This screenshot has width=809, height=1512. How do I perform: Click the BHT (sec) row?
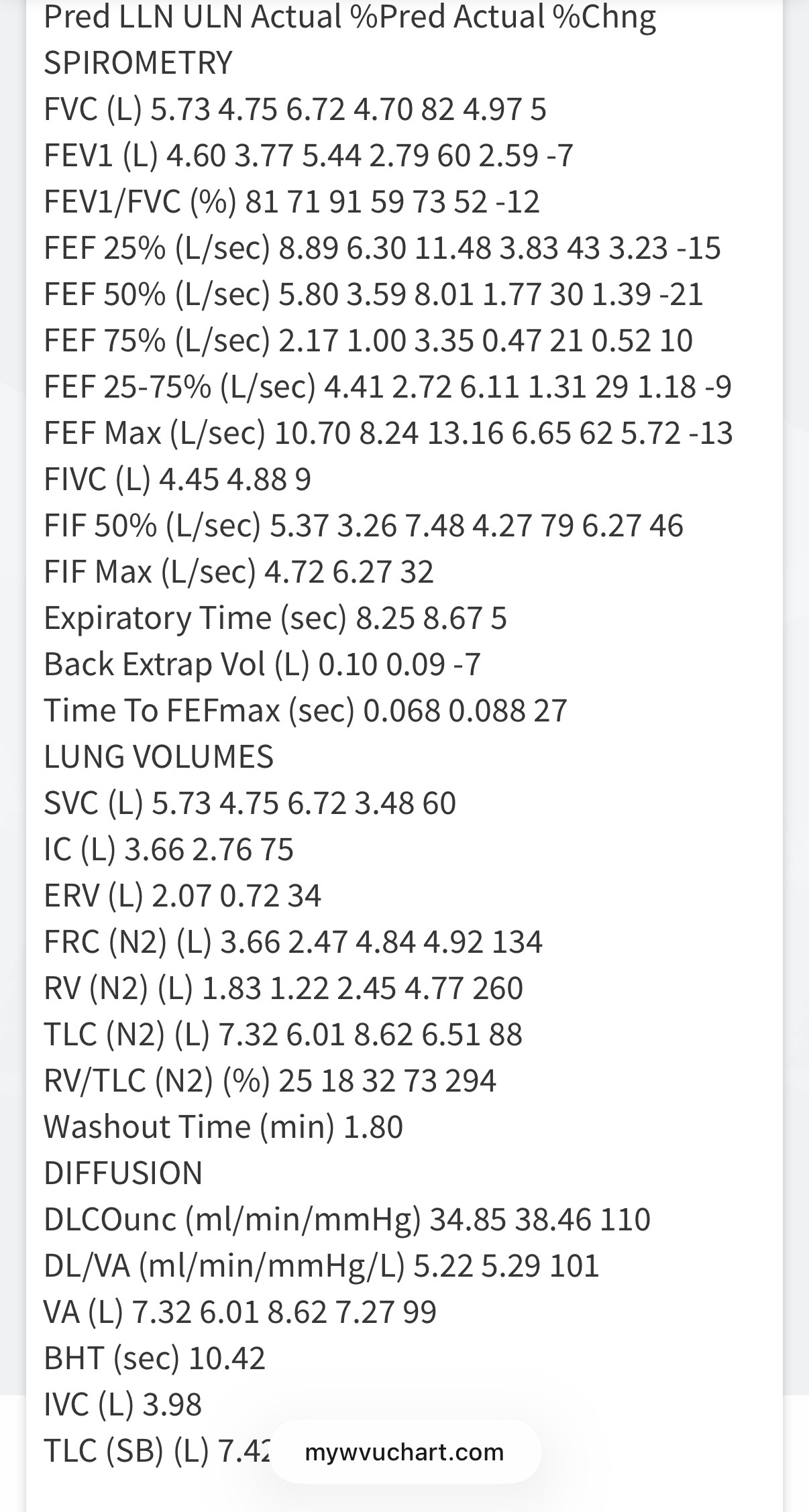tap(154, 1358)
